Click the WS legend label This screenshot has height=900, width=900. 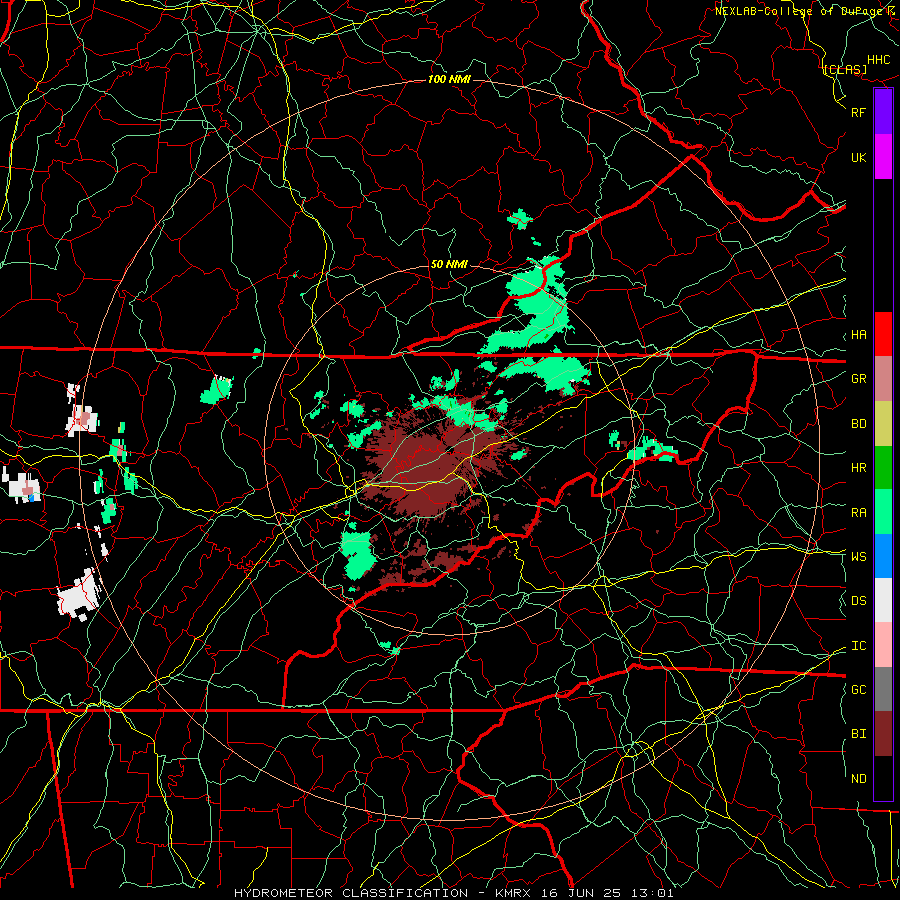858,557
